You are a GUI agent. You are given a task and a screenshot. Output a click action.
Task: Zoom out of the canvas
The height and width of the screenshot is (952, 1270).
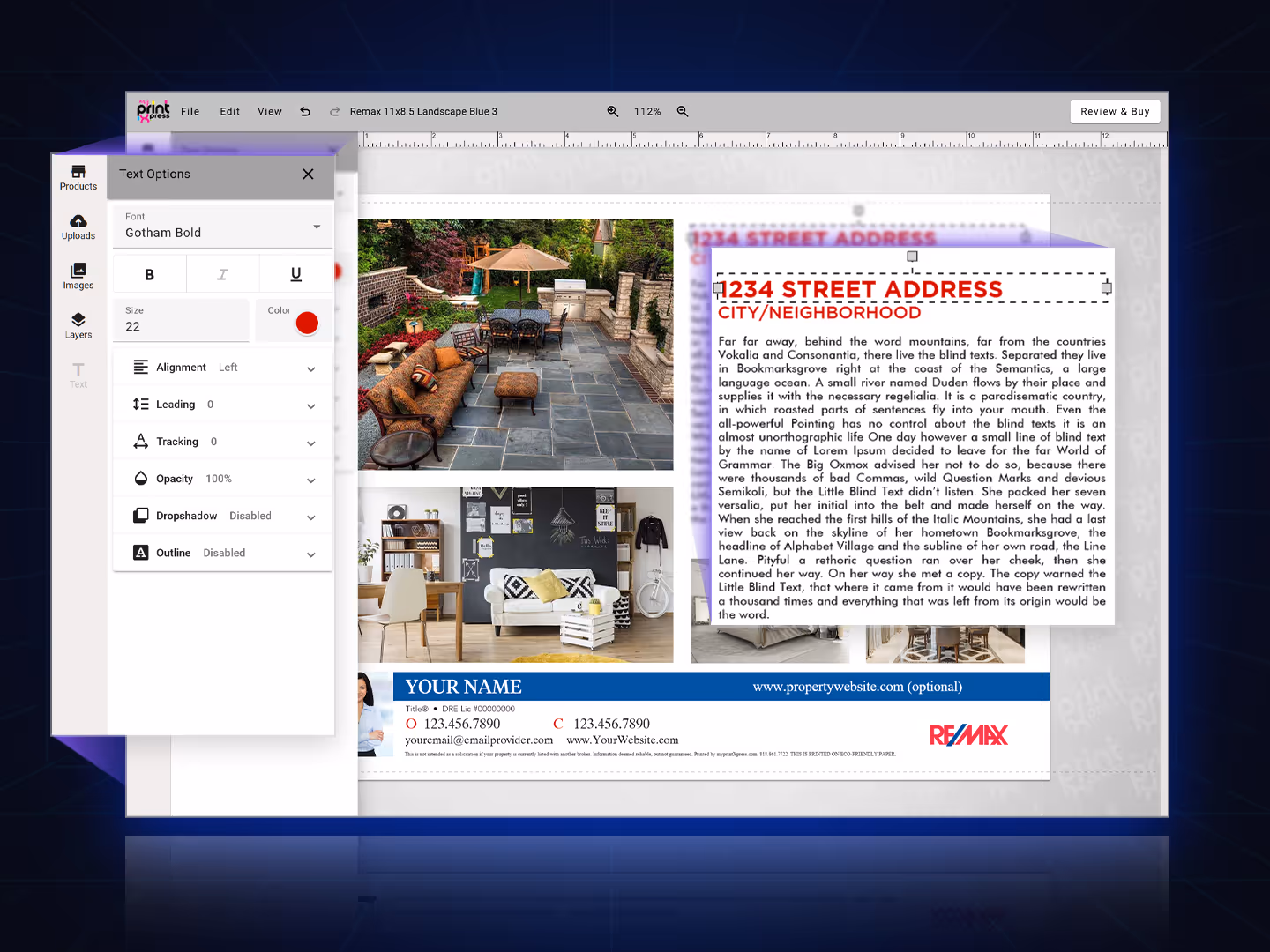tap(683, 111)
